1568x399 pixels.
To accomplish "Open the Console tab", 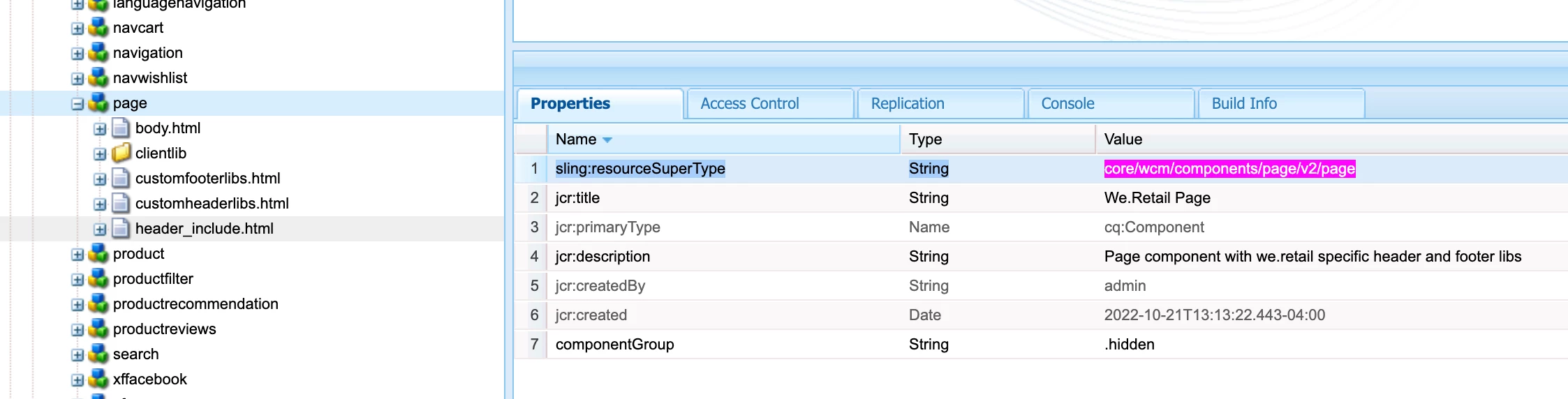I will point(1067,104).
